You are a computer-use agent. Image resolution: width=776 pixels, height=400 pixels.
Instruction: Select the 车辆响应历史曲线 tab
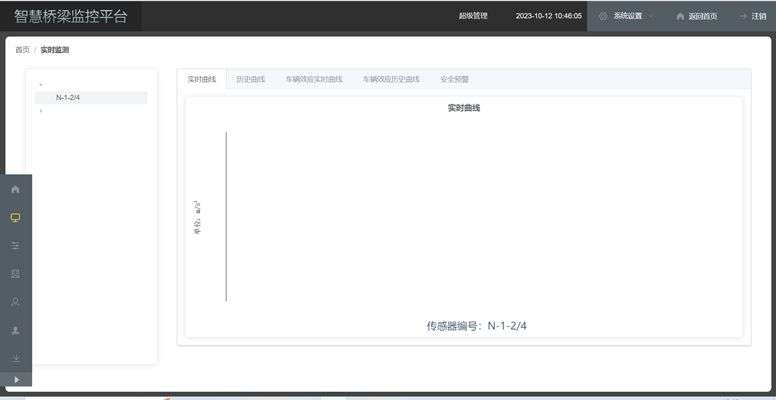click(391, 79)
